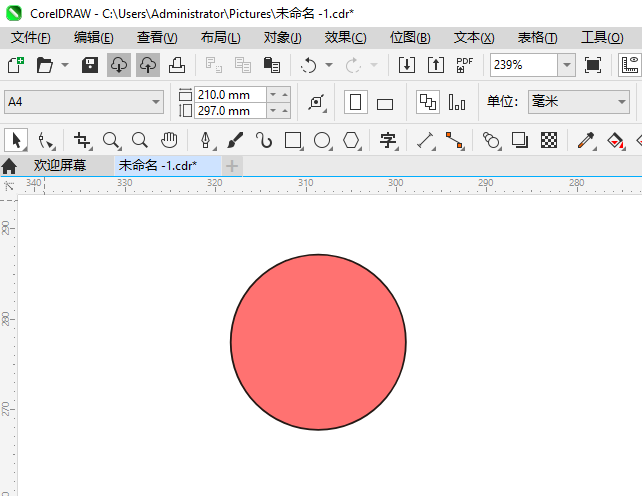This screenshot has width=642, height=496.
Task: Open the 位图(B) menu
Action: 410,38
